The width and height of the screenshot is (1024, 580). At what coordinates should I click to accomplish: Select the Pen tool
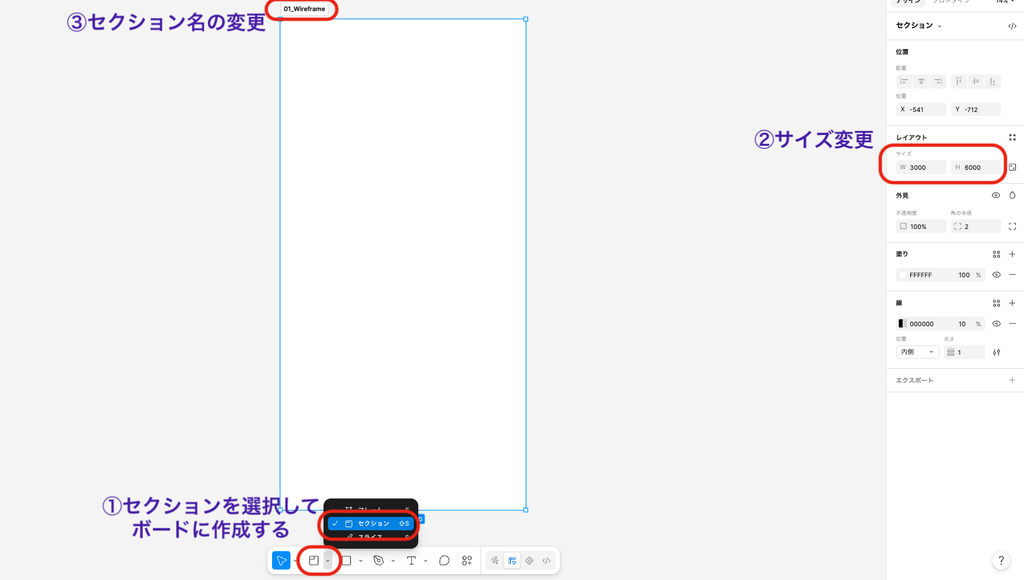[x=379, y=560]
